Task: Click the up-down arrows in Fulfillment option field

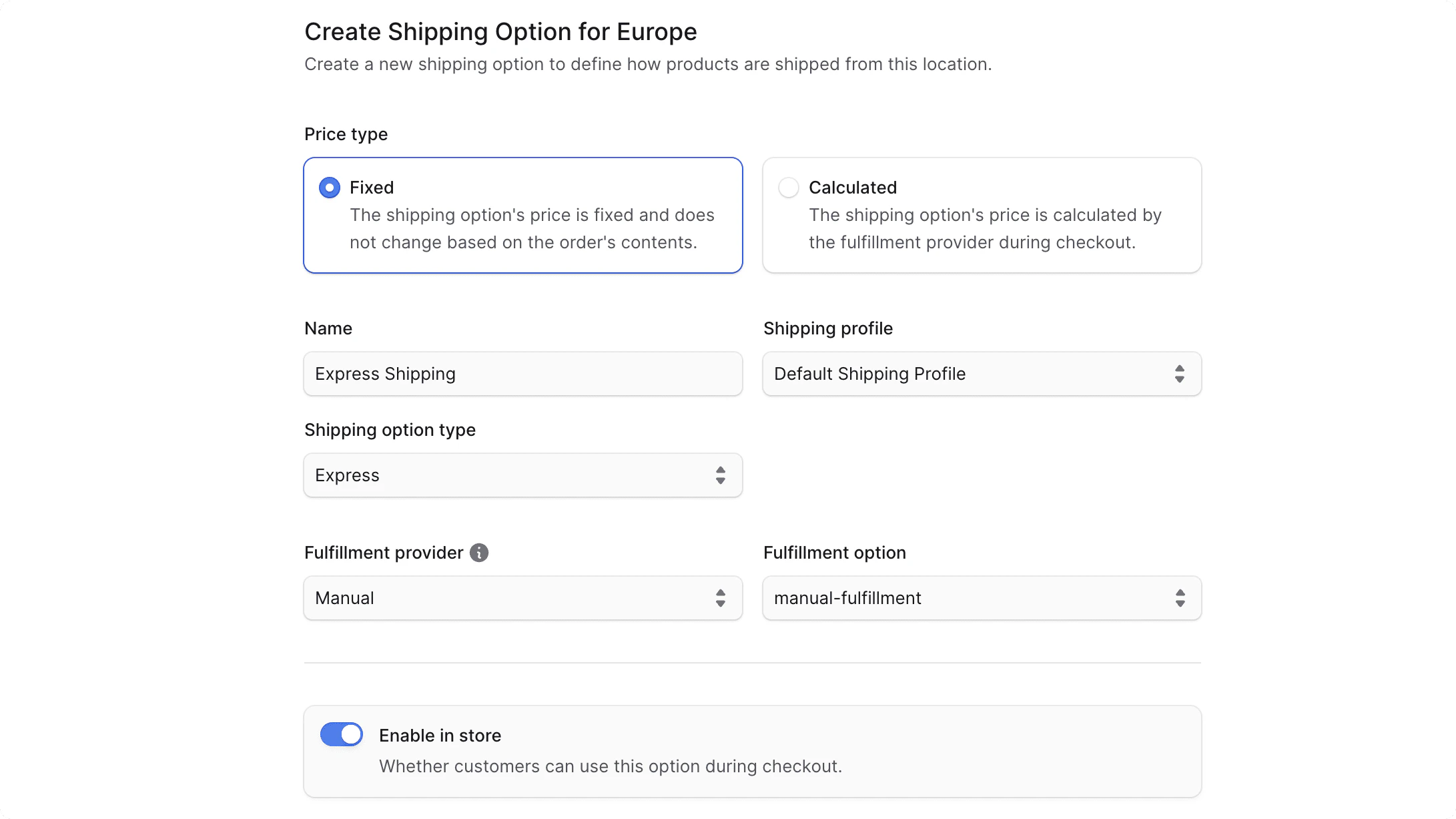Action: click(1180, 598)
